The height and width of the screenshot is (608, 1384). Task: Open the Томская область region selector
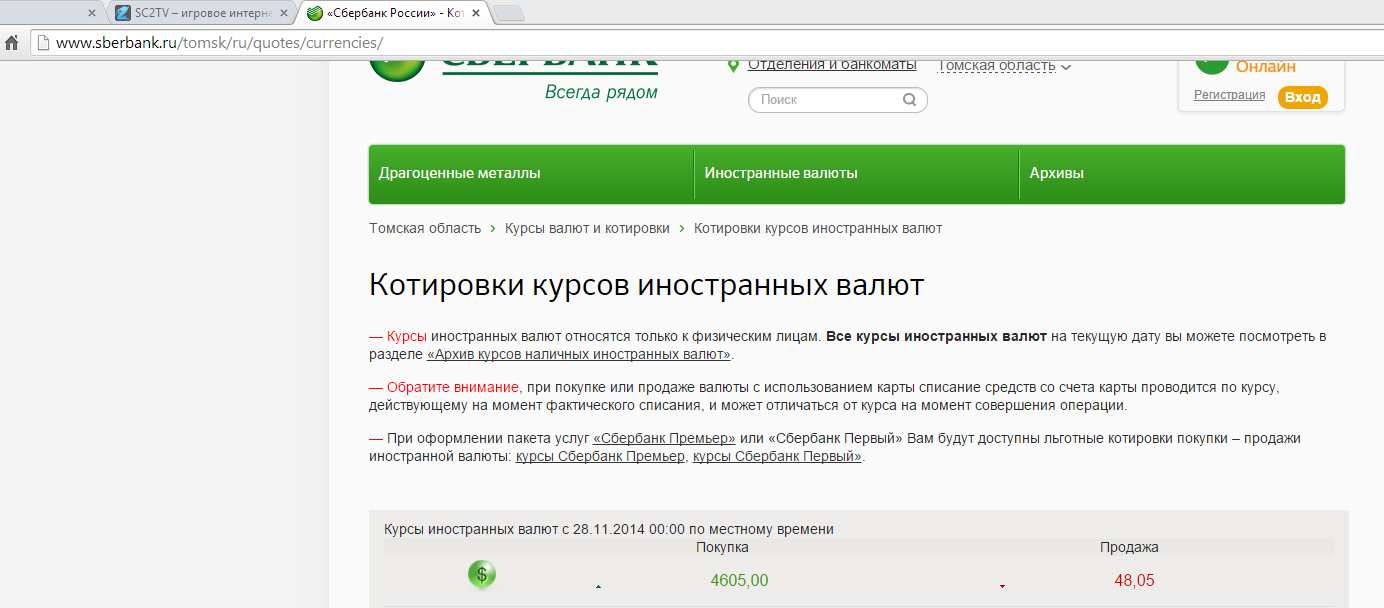click(x=996, y=66)
